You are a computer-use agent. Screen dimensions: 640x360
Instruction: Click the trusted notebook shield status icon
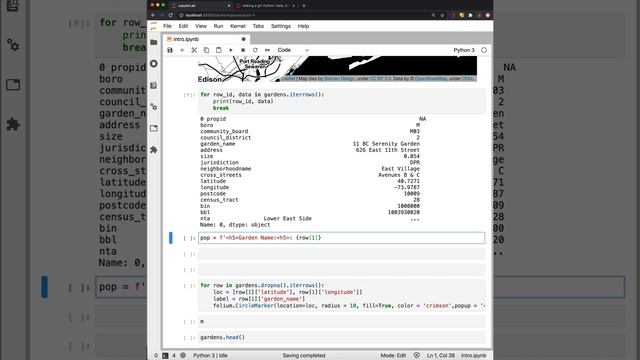416,356
